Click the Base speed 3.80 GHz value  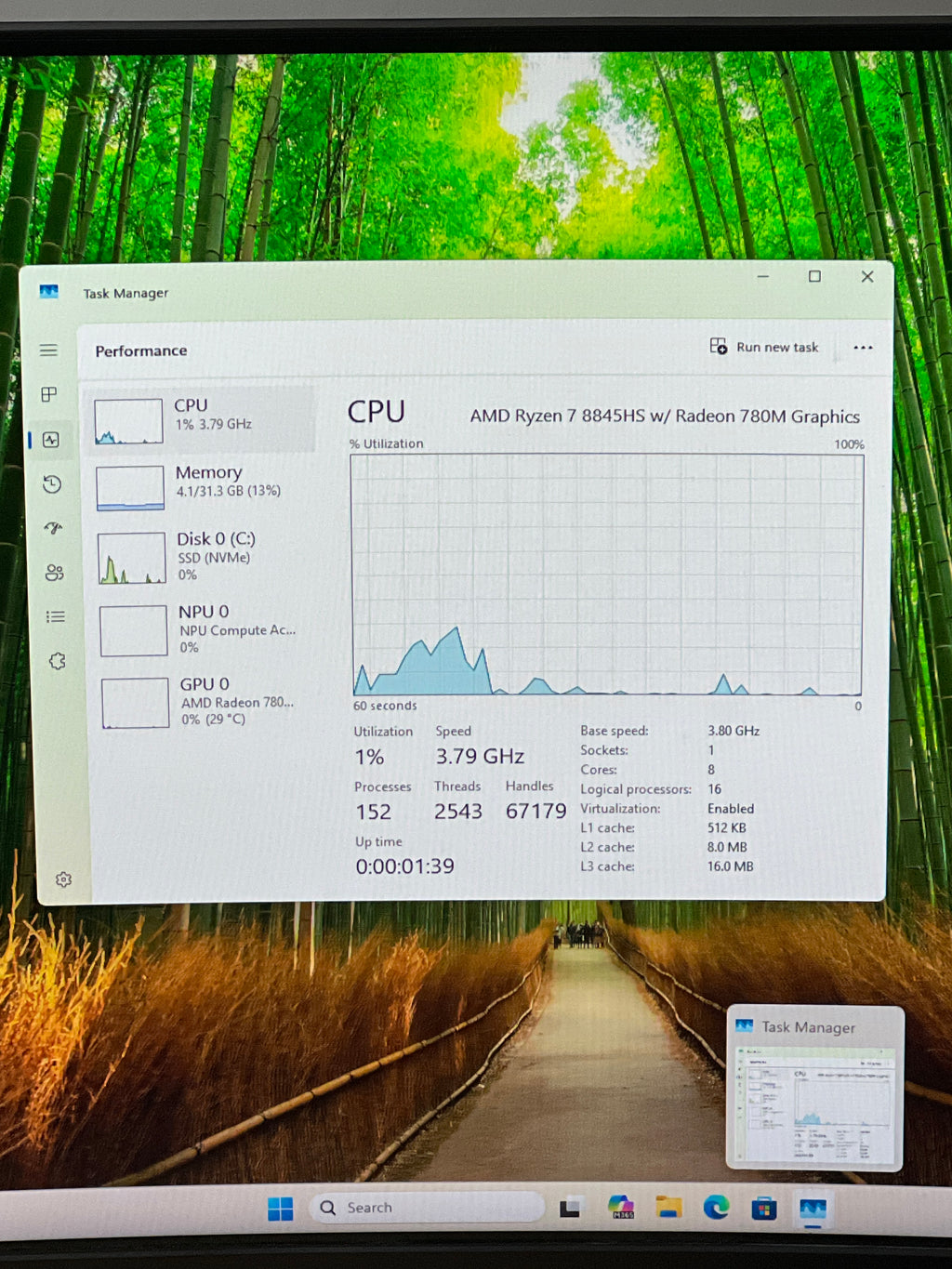coord(734,731)
